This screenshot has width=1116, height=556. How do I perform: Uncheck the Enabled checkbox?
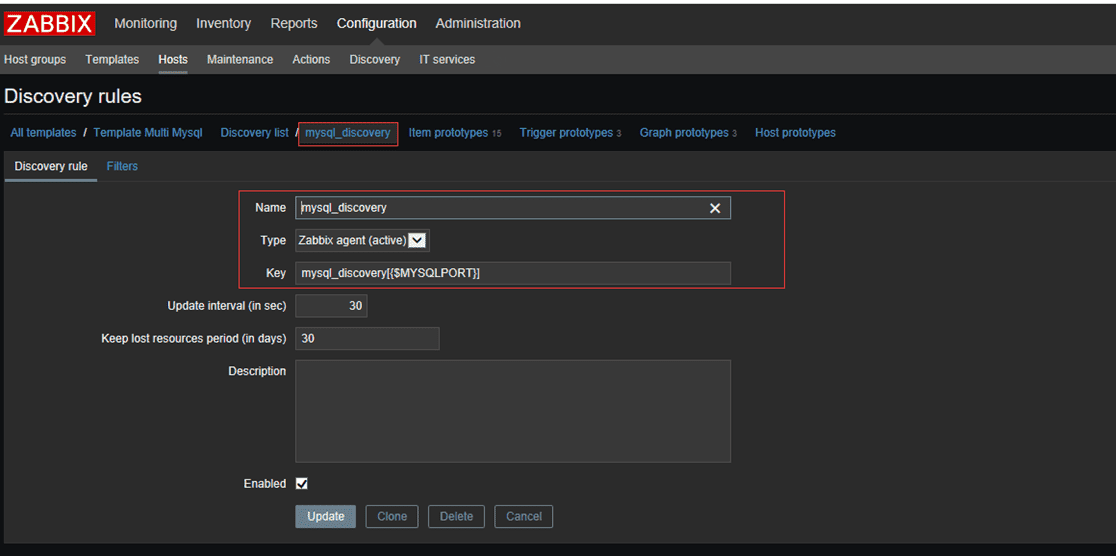[x=302, y=484]
